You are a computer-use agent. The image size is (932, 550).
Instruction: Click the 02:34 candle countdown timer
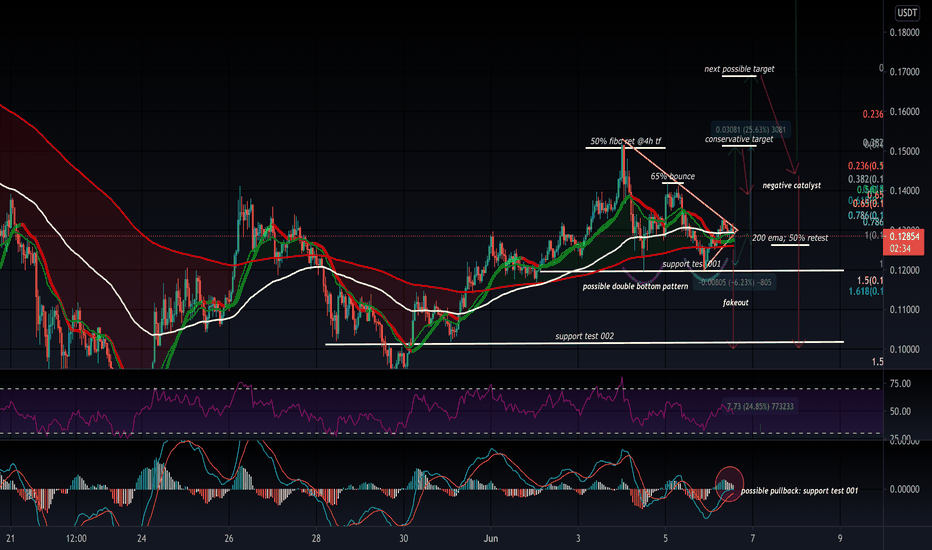pyautogui.click(x=900, y=248)
